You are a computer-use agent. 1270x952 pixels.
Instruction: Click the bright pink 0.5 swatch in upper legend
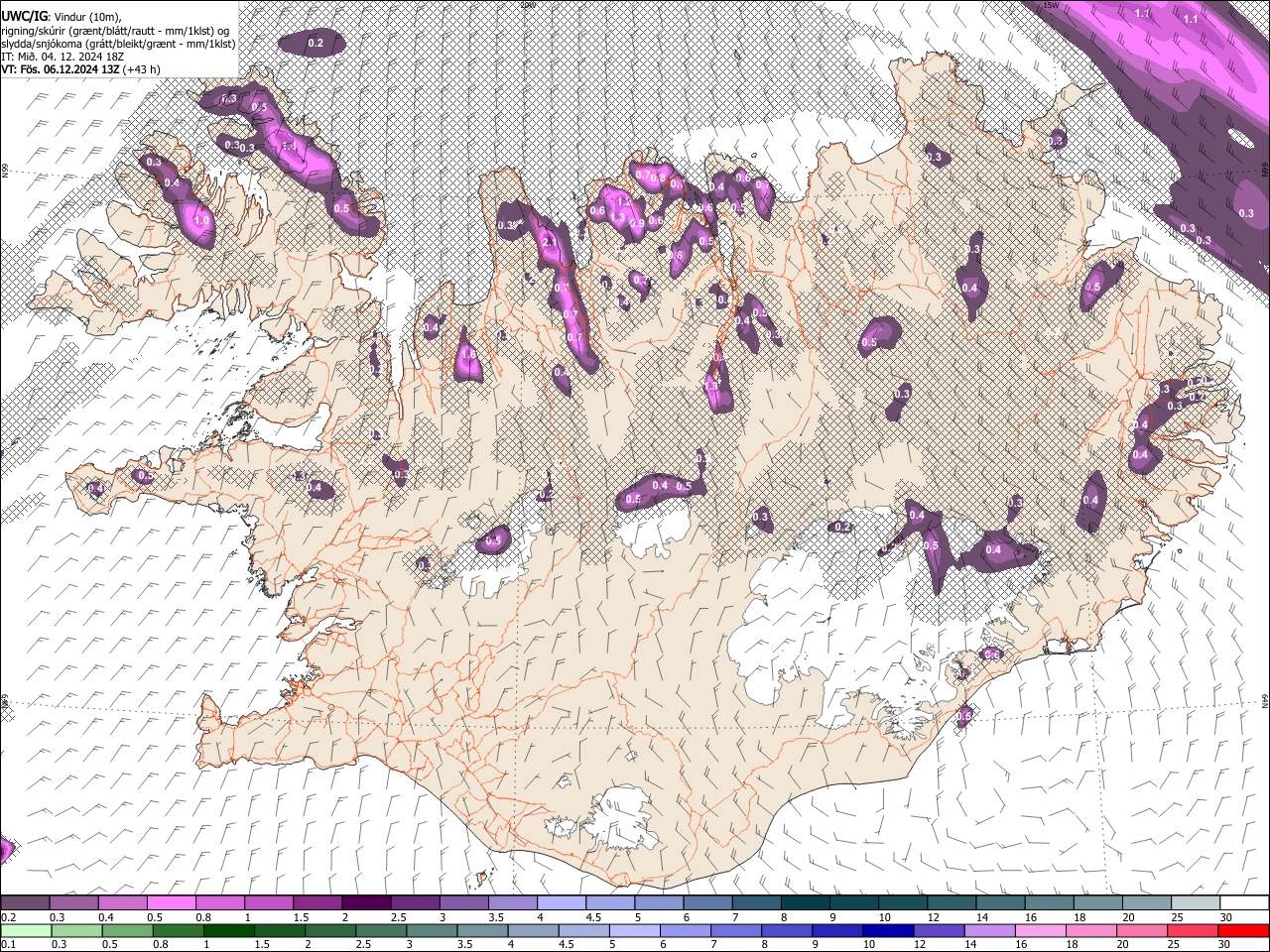tap(171, 903)
